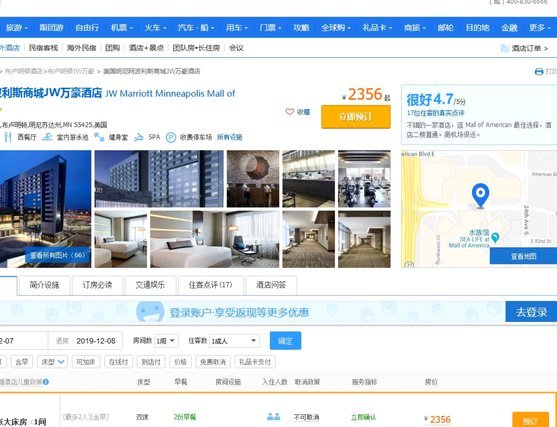Toggle the 含早 breakfast filter
The image size is (557, 427).
pyautogui.click(x=22, y=362)
